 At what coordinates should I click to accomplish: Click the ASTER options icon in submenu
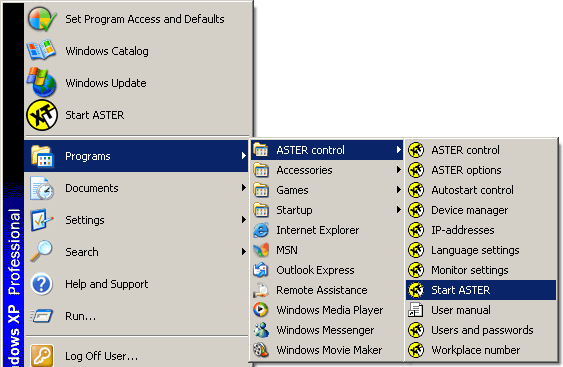[x=416, y=170]
